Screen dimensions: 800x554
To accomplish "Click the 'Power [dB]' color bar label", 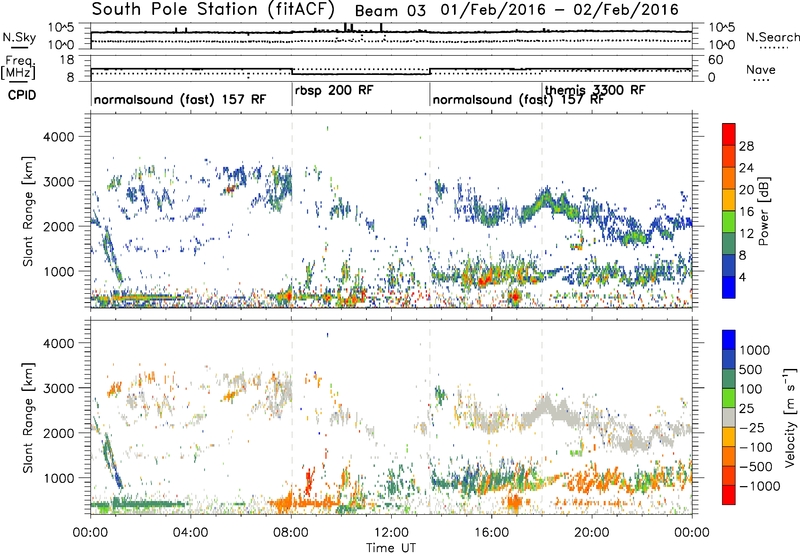I will 763,211.
